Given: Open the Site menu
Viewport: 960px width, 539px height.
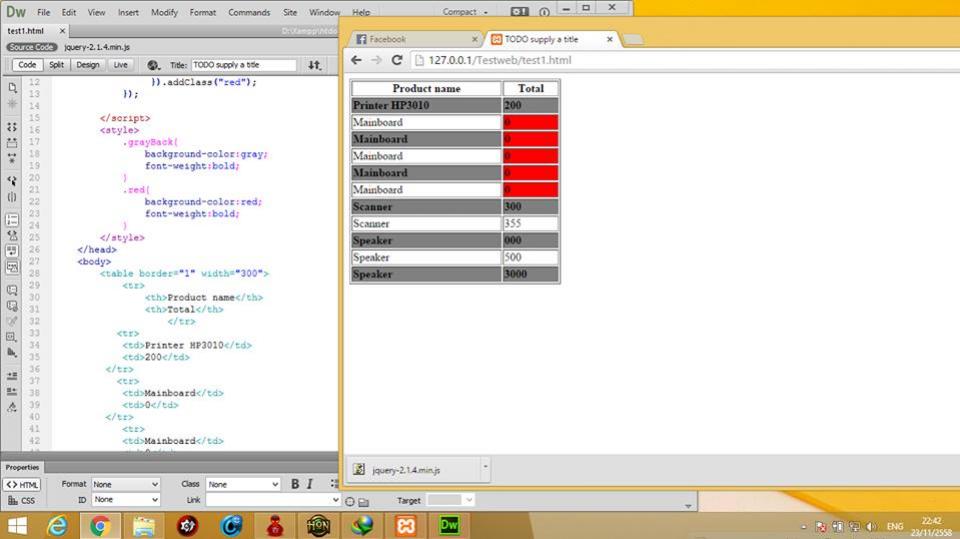Looking at the screenshot, I should click(290, 12).
